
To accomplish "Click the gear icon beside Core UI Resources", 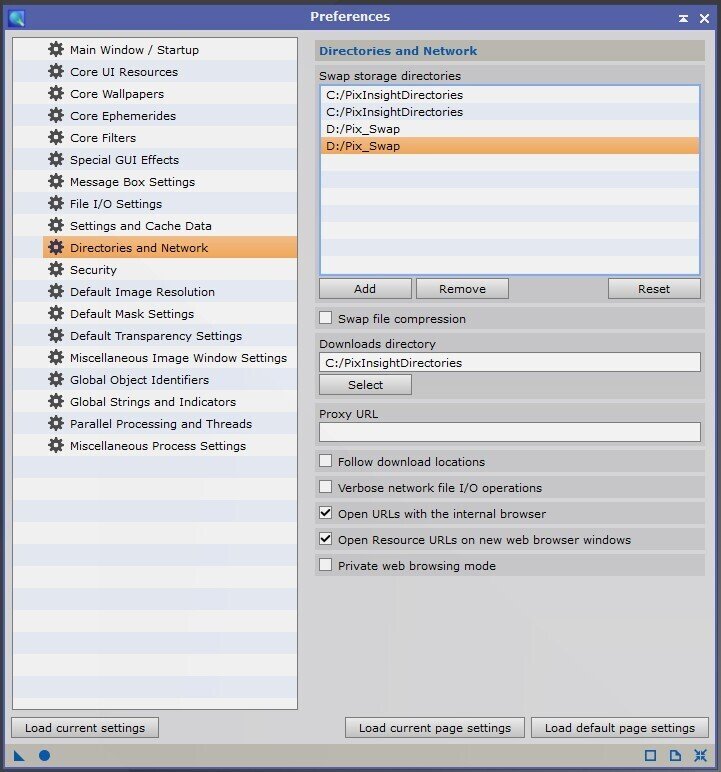I will click(56, 71).
